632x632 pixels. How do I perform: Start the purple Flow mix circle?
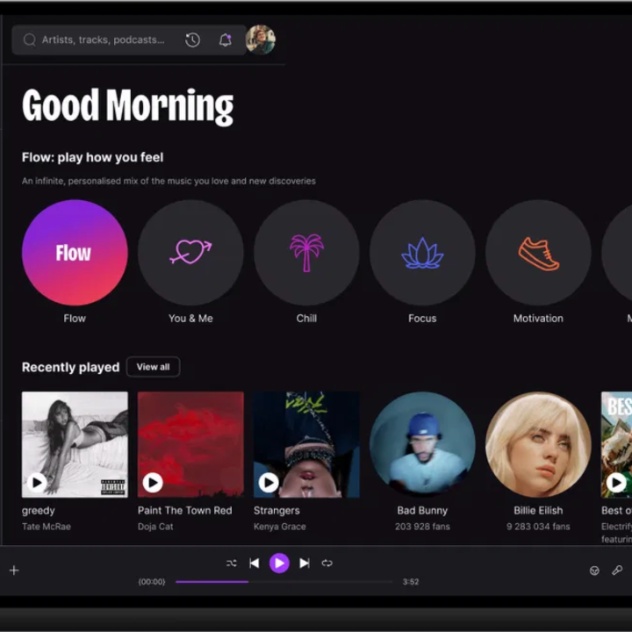pos(75,252)
